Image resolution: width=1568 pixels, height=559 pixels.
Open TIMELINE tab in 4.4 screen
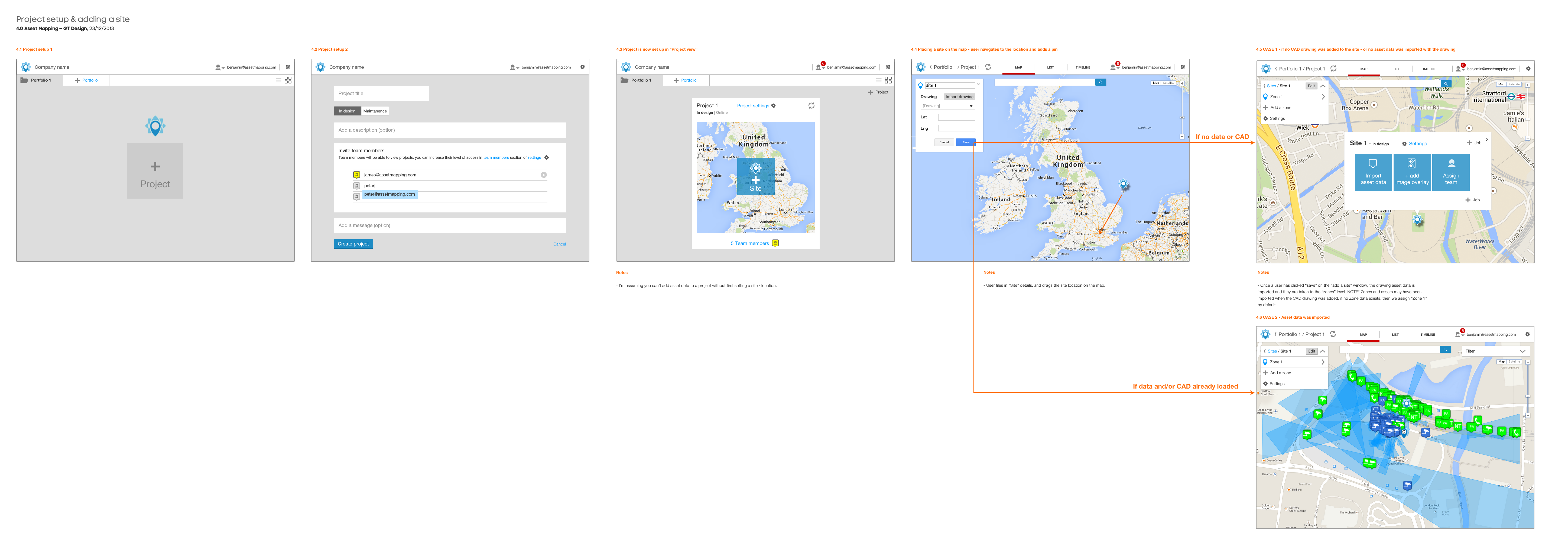[1083, 67]
